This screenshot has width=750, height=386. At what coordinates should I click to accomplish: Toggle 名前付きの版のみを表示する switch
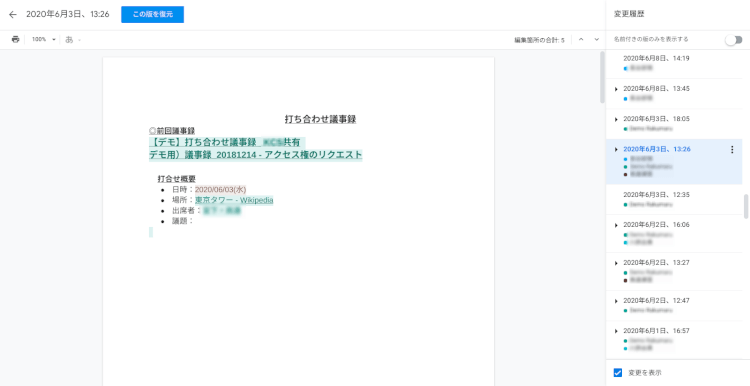point(733,40)
